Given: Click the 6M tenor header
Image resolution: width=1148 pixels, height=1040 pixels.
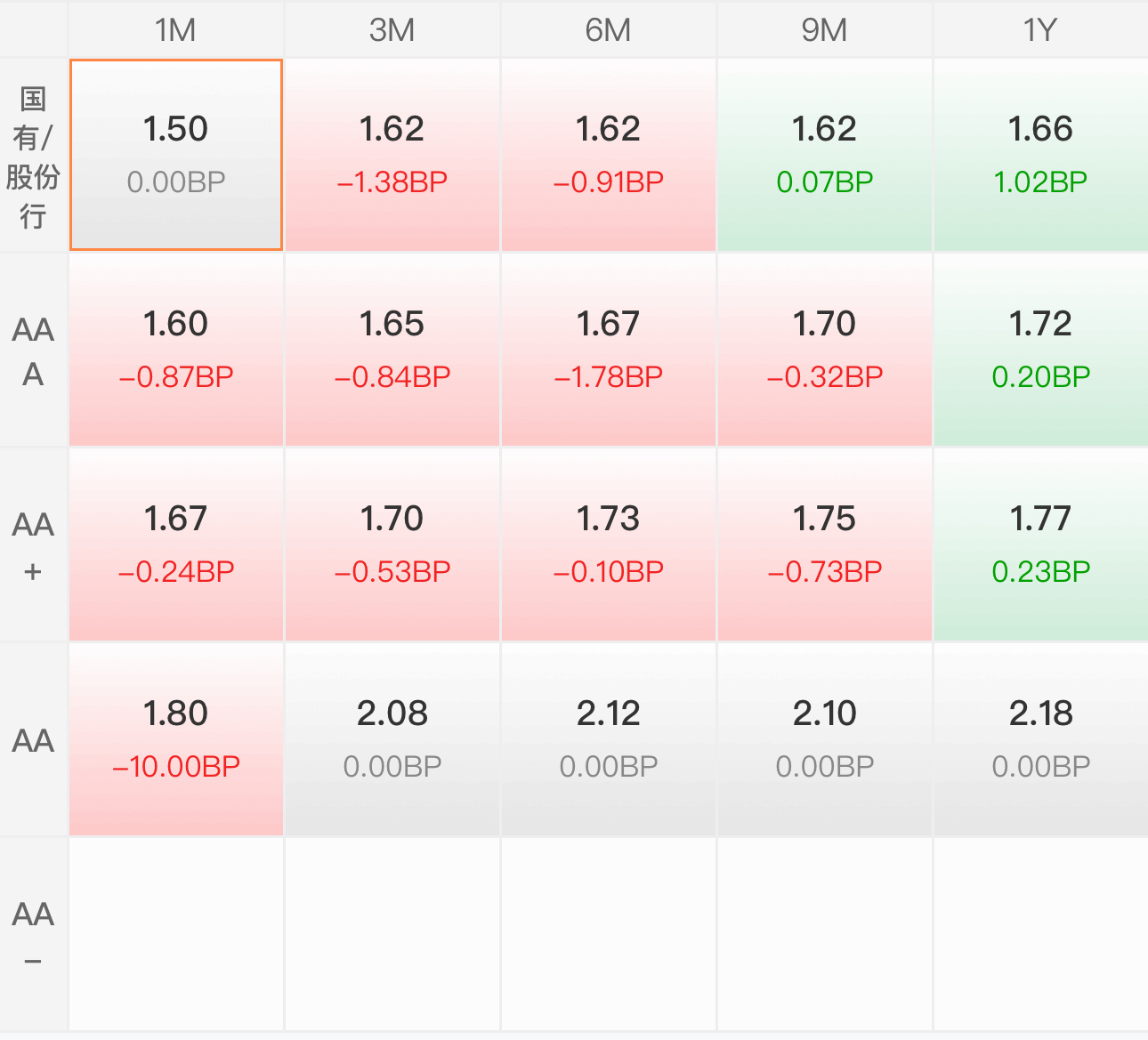Looking at the screenshot, I should coord(609,29).
